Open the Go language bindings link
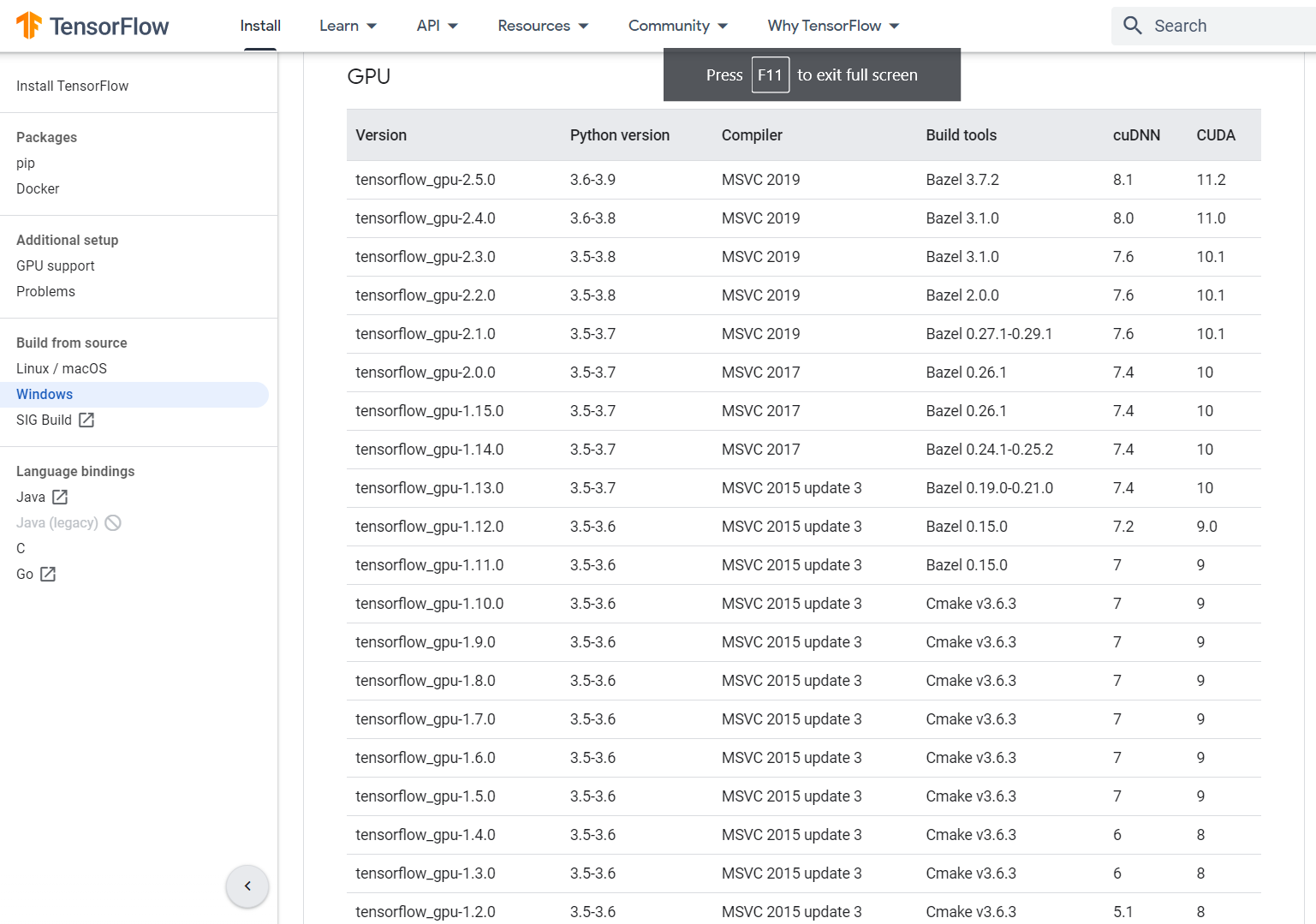Screen dimensions: 1316x924 pyautogui.click(x=25, y=574)
